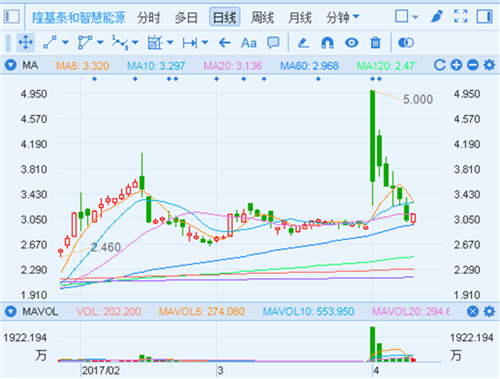Screen dimensions: 500x379
Task: Click the edit pencil icon
Action: point(303,43)
